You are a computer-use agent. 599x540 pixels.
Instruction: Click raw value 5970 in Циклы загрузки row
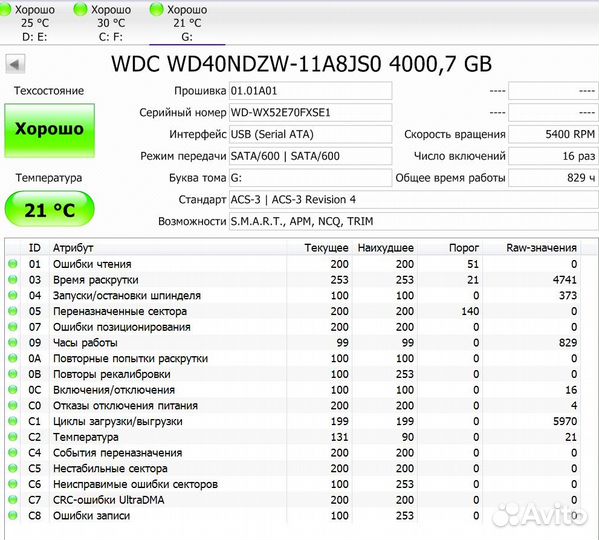[565, 421]
